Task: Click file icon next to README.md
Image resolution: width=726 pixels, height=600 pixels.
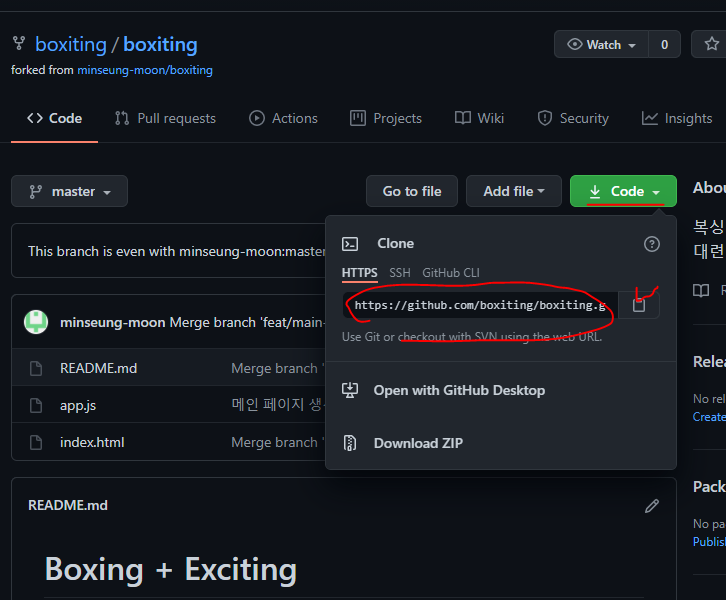Action: [36, 369]
